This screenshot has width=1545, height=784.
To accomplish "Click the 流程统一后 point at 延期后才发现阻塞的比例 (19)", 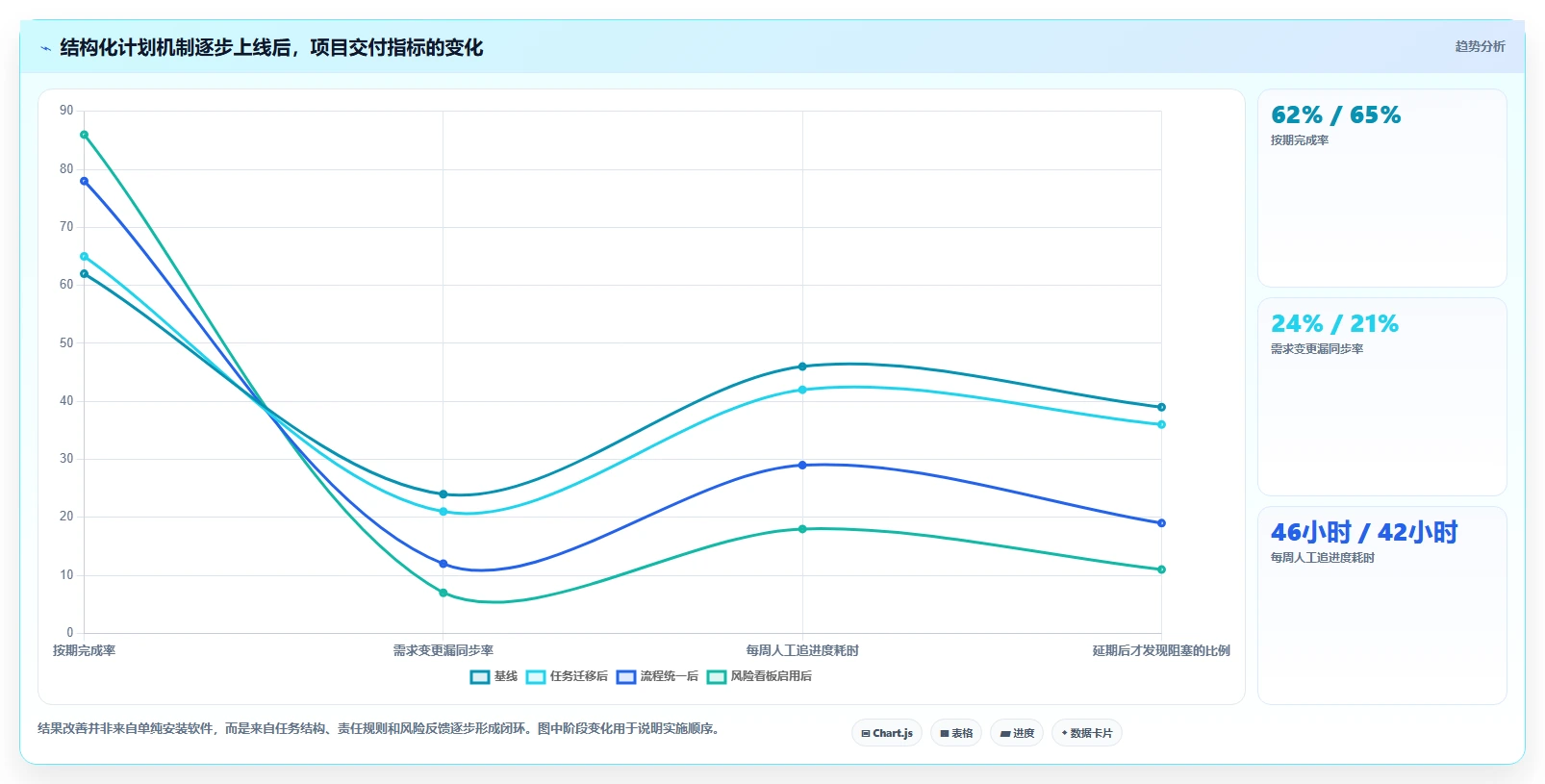I will pos(1161,523).
